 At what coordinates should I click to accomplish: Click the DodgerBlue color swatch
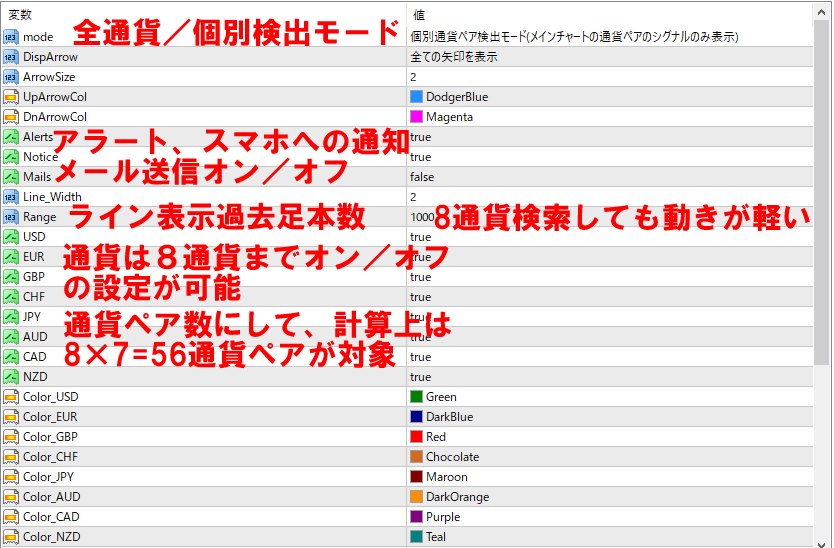(416, 96)
